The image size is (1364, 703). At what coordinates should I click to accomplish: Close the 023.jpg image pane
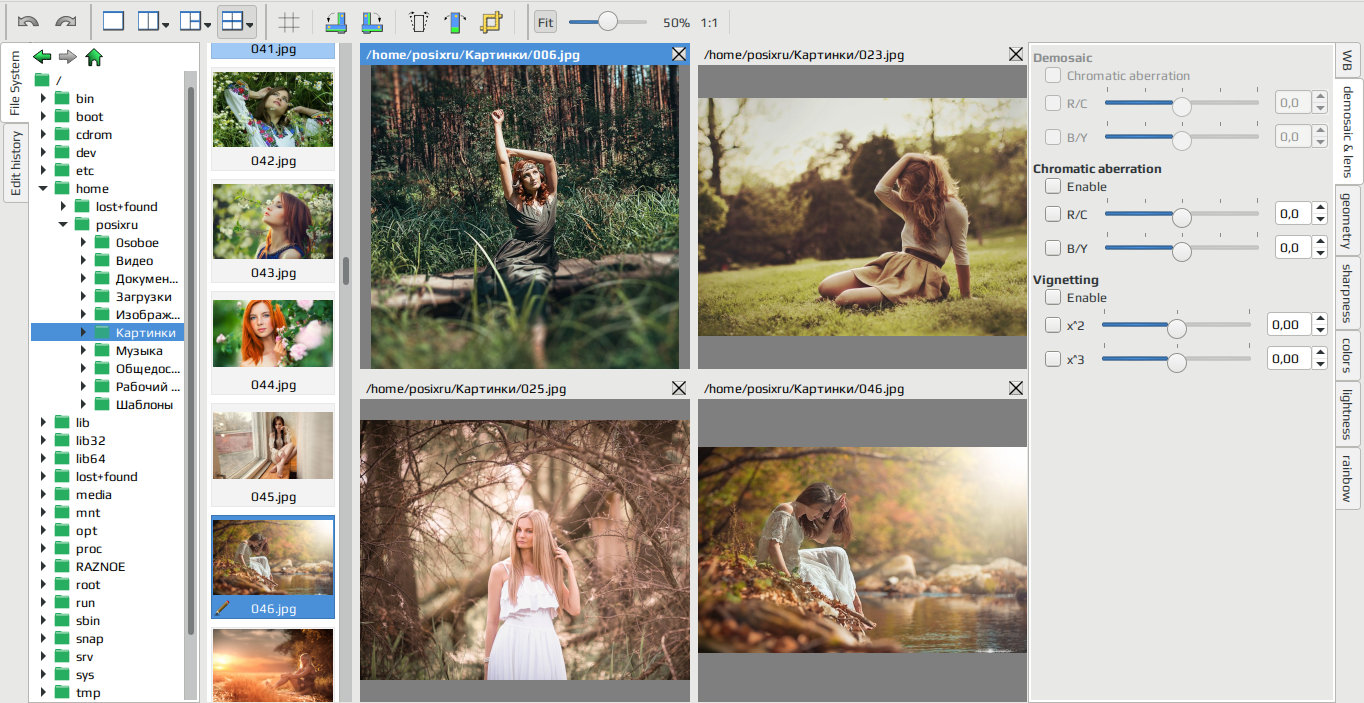[x=1016, y=54]
